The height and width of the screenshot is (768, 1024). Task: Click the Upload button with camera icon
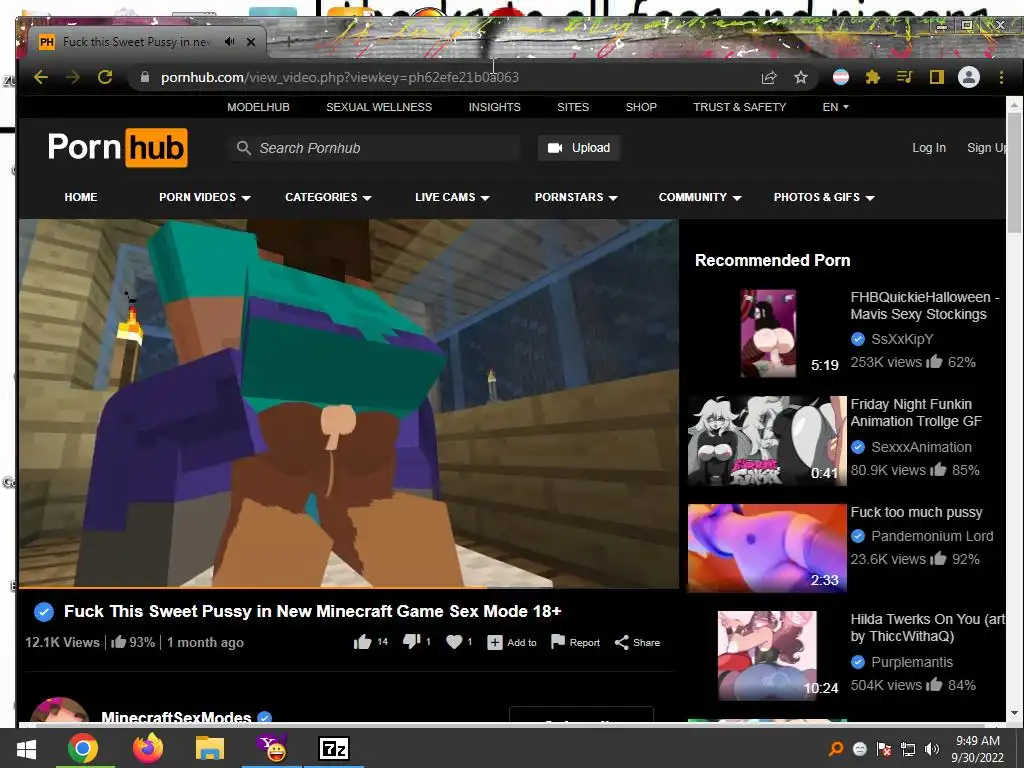coord(579,148)
